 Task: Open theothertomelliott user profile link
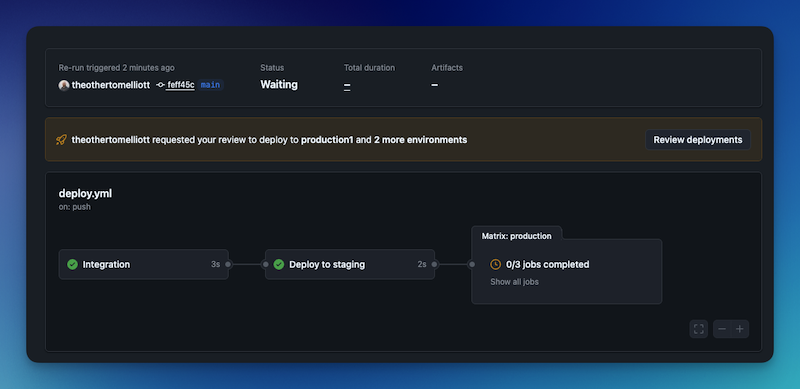tap(111, 85)
